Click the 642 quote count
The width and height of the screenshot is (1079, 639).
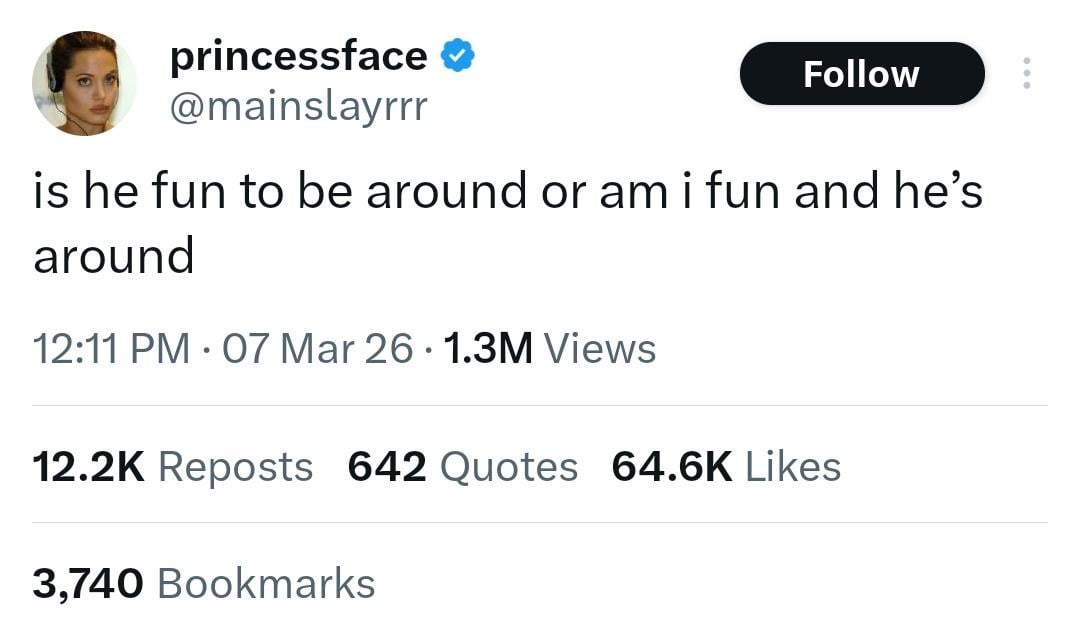coord(387,467)
